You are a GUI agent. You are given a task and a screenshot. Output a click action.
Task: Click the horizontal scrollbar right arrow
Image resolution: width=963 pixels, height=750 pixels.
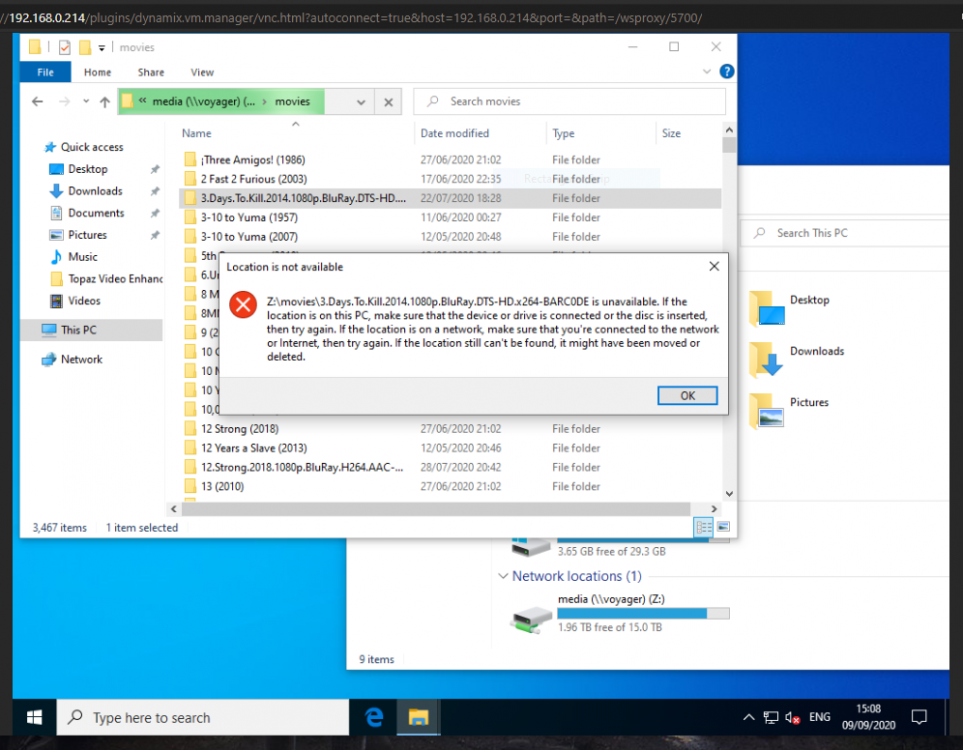point(714,509)
